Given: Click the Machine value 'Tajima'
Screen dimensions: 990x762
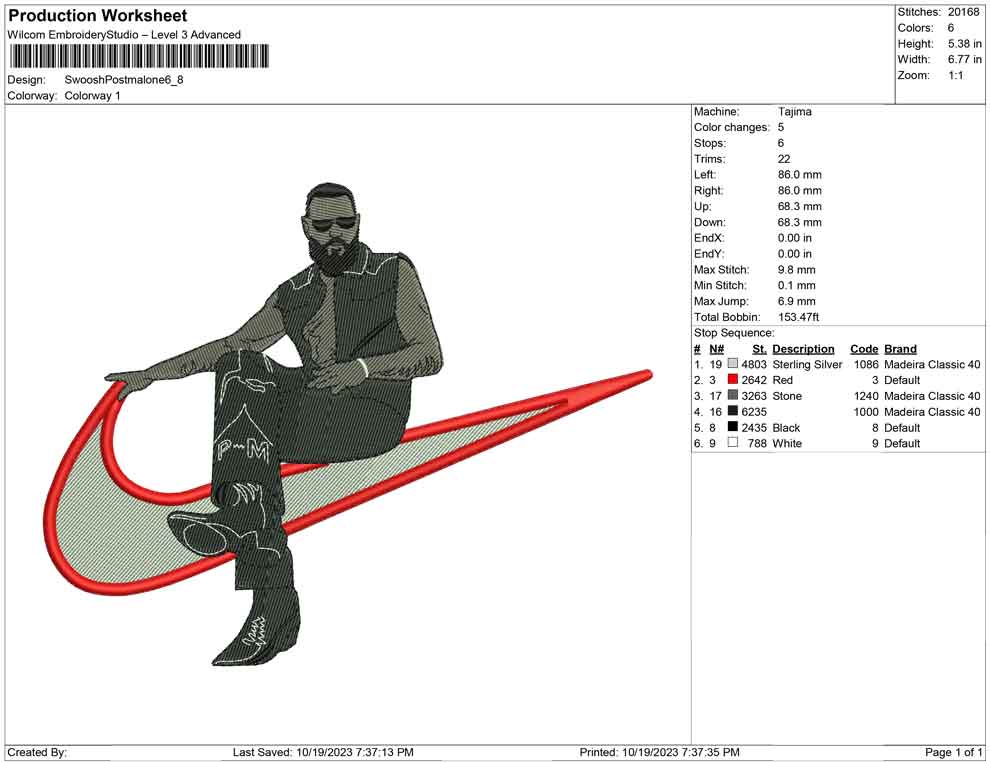Looking at the screenshot, I should pyautogui.click(x=795, y=111).
